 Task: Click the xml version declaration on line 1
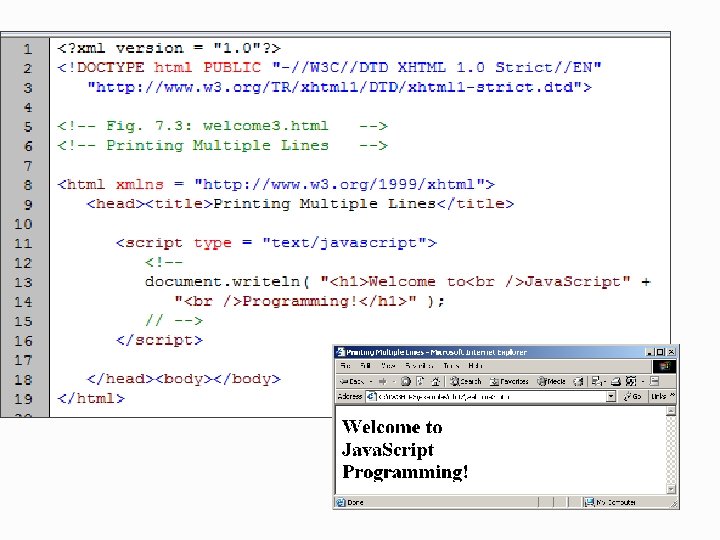pyautogui.click(x=169, y=48)
